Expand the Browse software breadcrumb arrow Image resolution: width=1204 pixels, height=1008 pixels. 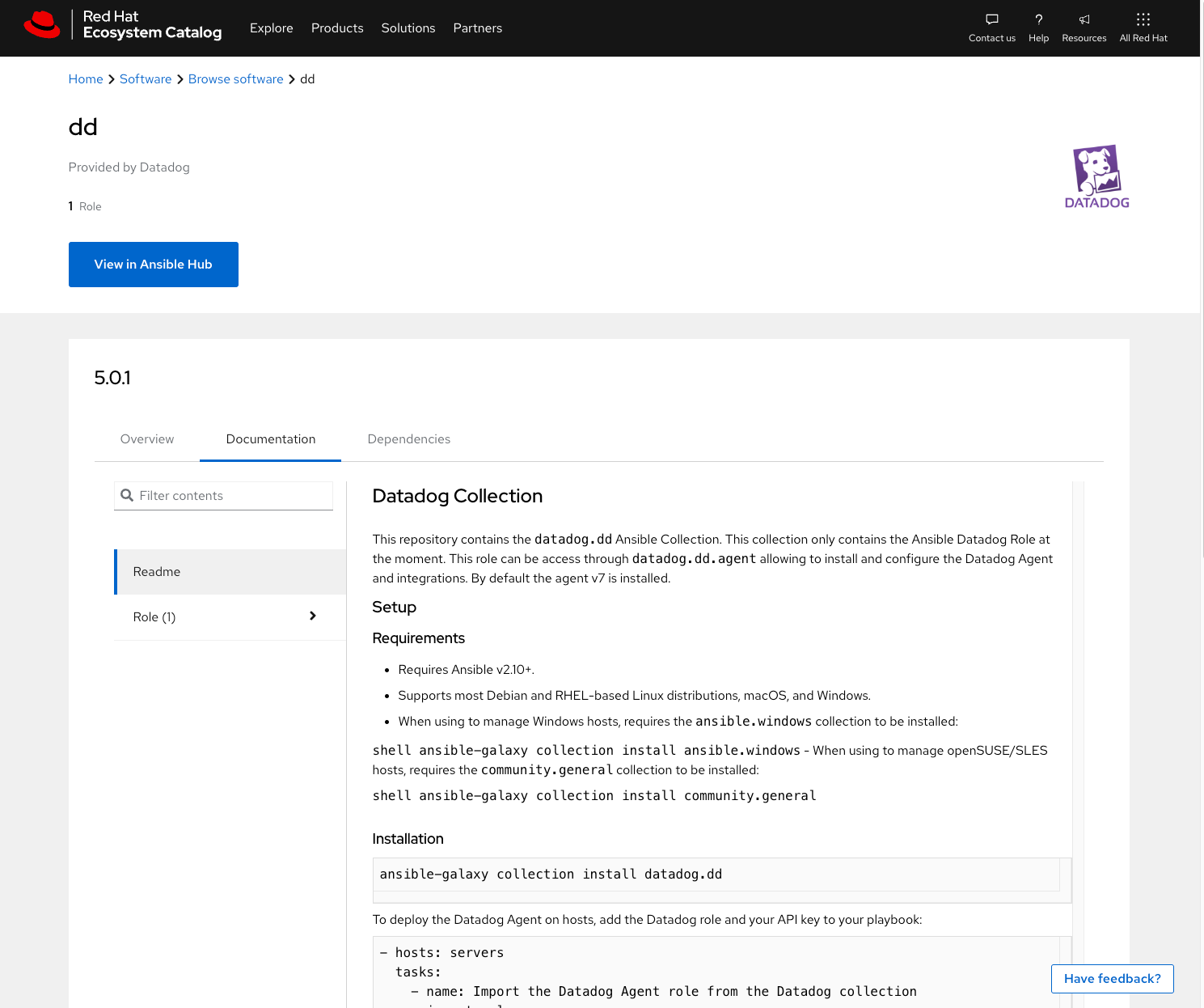coord(292,79)
